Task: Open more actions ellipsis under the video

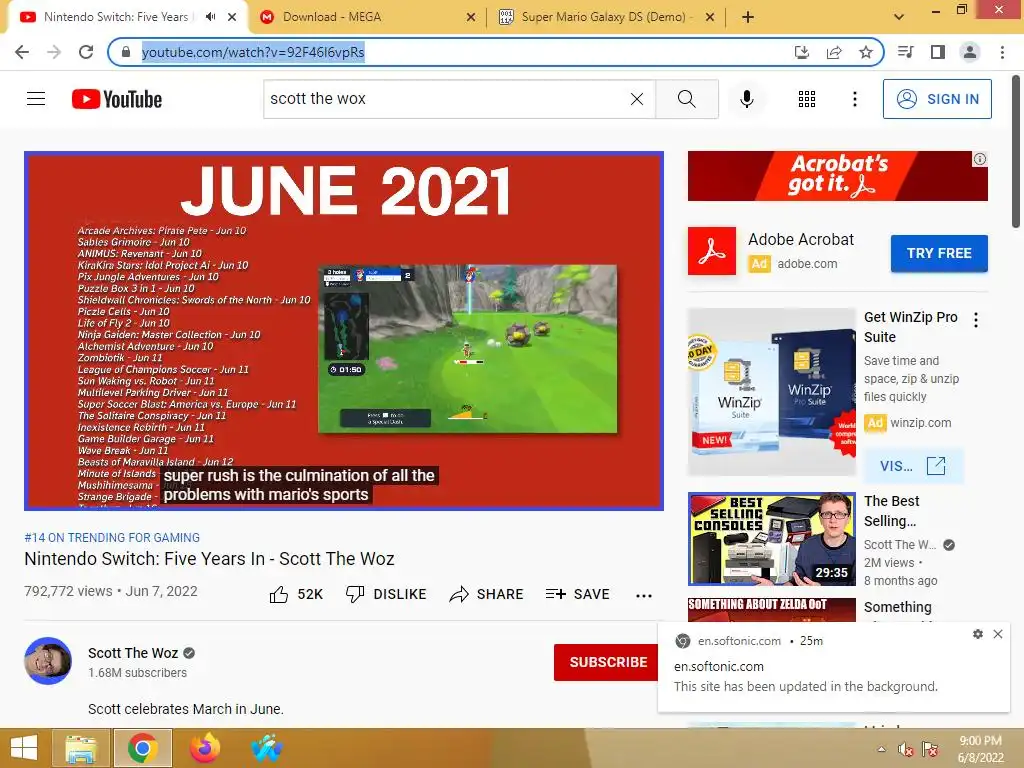Action: [644, 595]
